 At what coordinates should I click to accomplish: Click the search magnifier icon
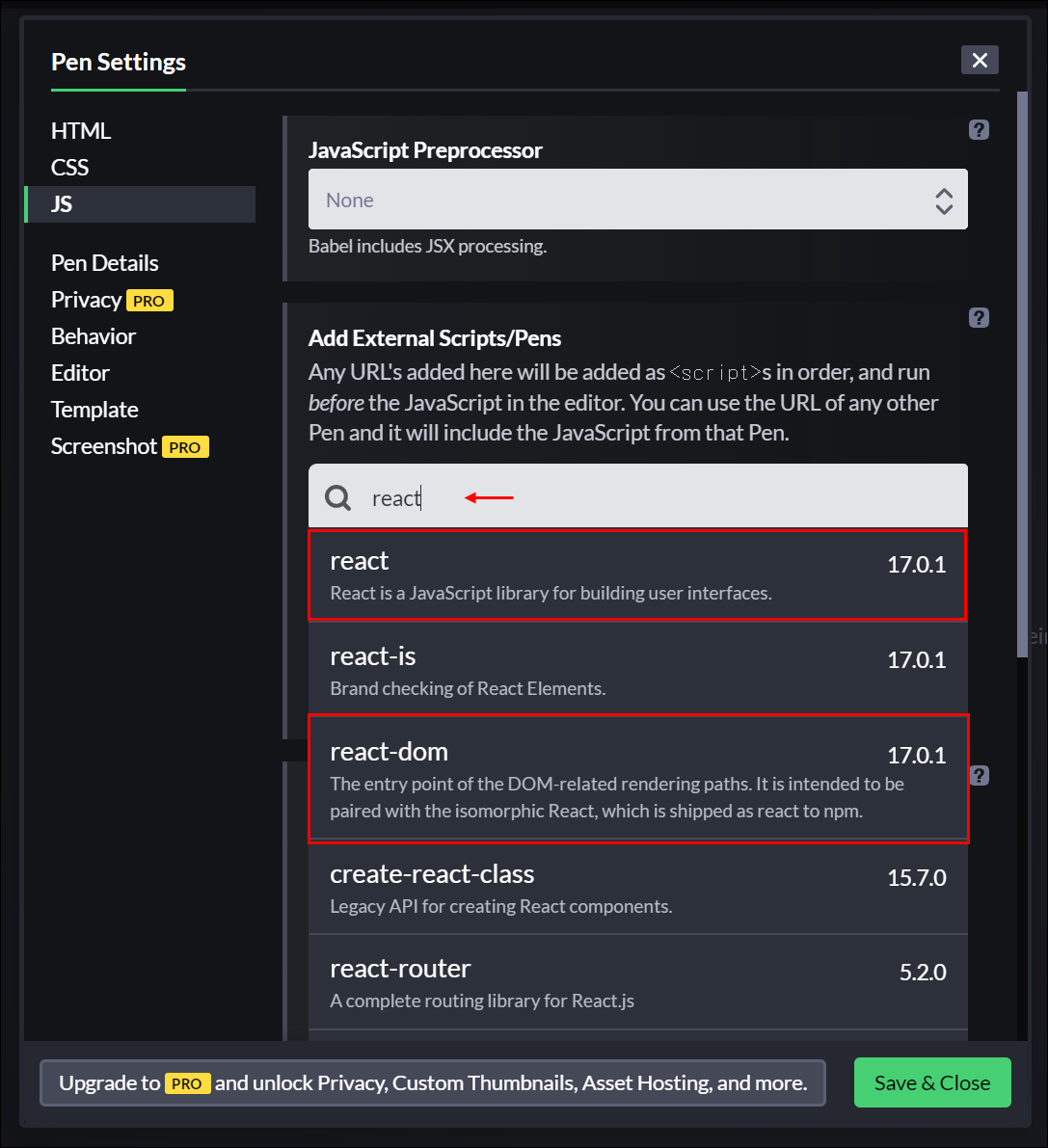pyautogui.click(x=337, y=498)
